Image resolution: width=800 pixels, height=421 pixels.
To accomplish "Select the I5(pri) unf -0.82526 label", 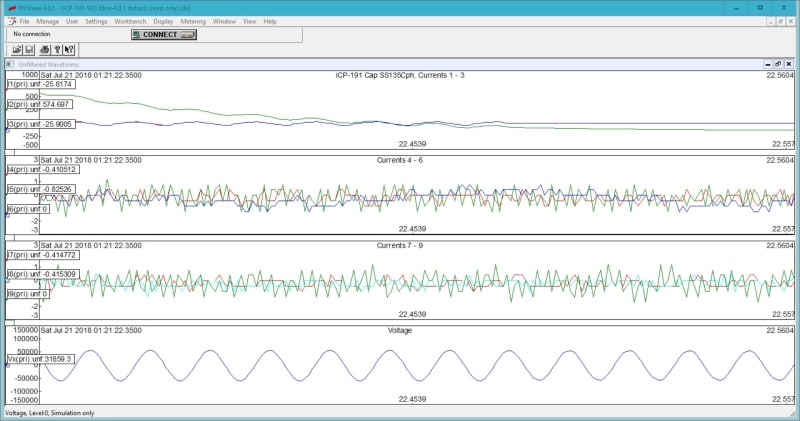I will coord(41,189).
